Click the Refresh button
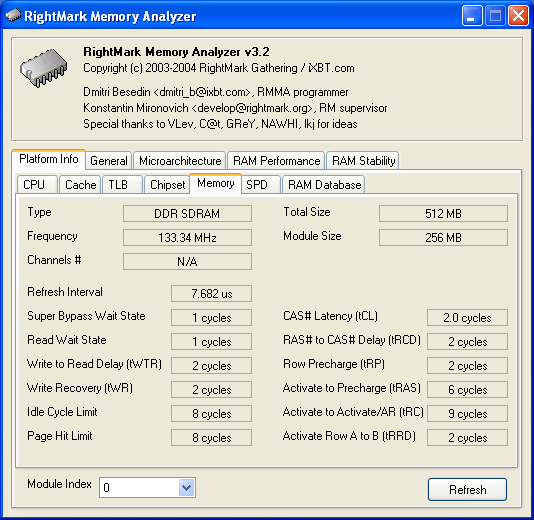Screen dimensions: 534x520 click(467, 490)
